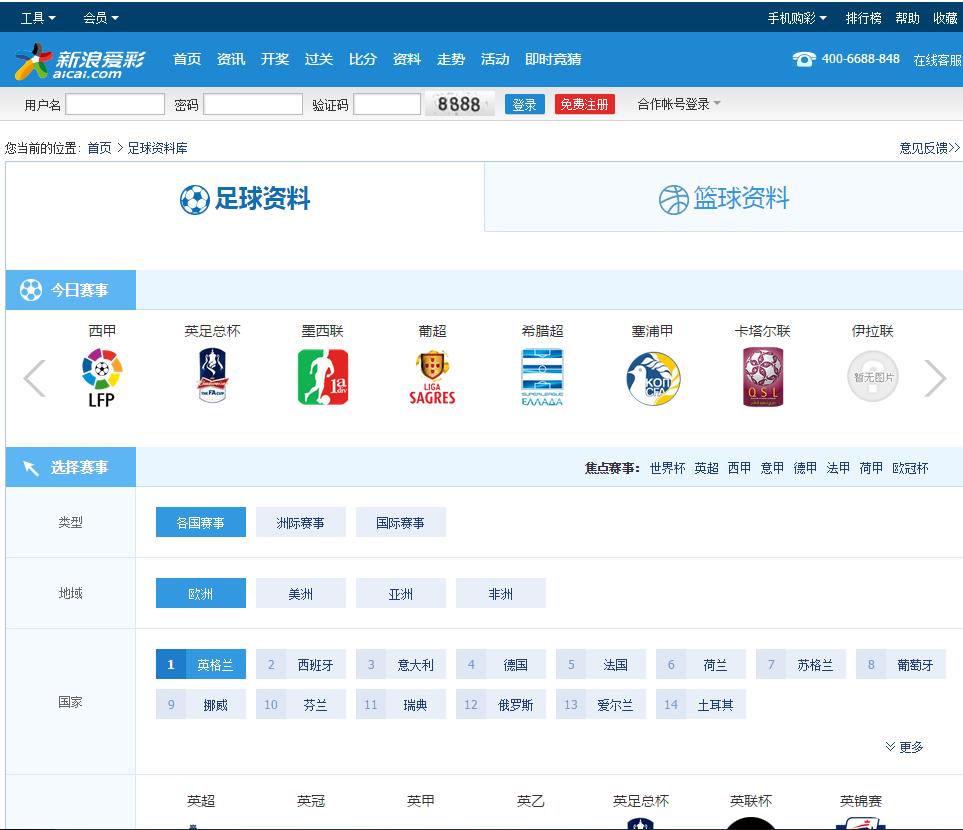Click the telephone icon beside 400-6688-848
The height and width of the screenshot is (830, 963).
[804, 59]
